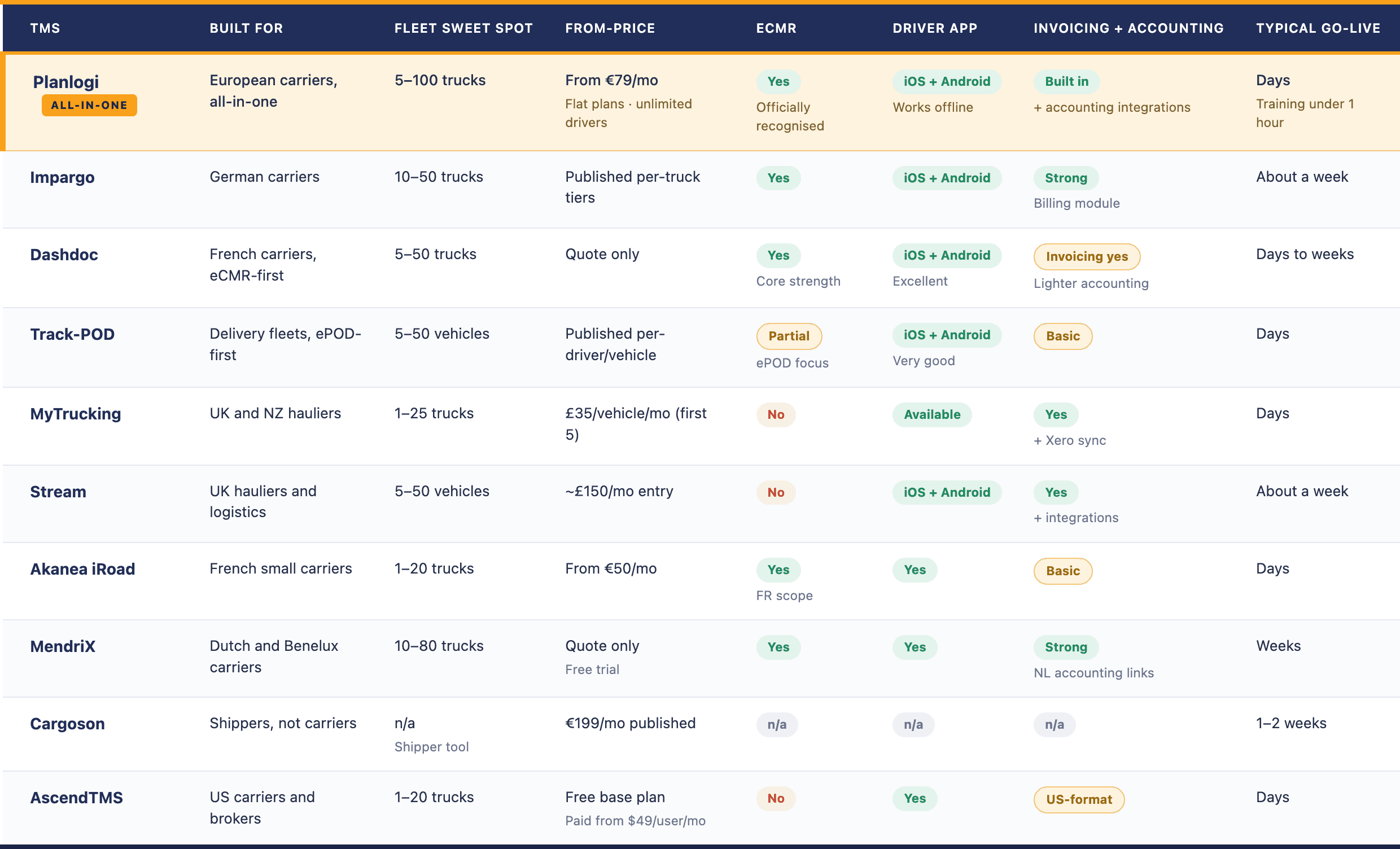Click the ALL-IN-ONE badge under Planlogi
This screenshot has width=1400, height=849.
(89, 105)
